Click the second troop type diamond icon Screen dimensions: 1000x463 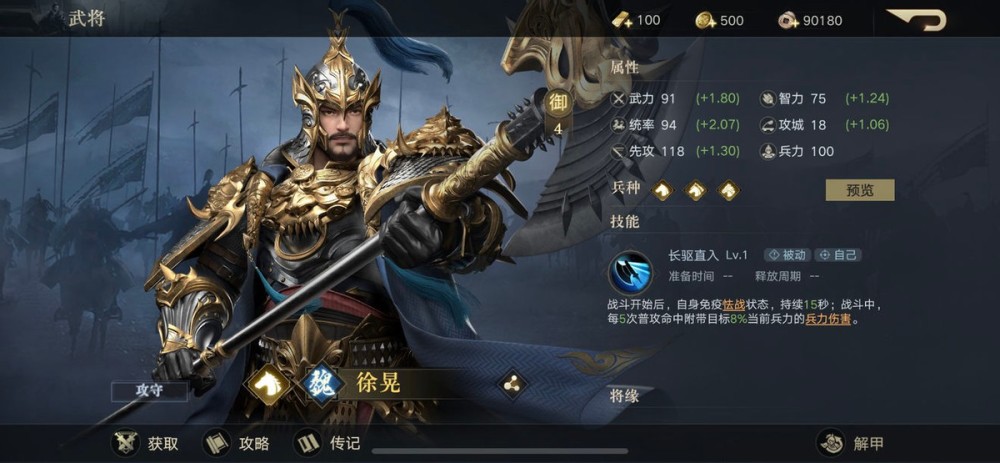click(x=695, y=189)
